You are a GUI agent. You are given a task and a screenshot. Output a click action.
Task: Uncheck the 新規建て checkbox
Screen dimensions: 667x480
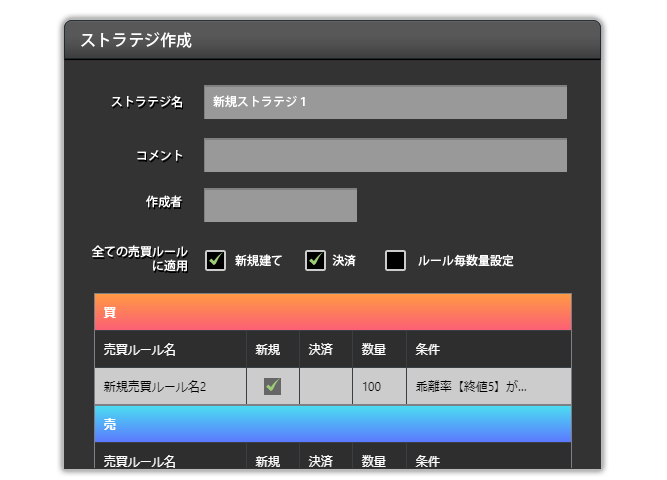pyautogui.click(x=215, y=261)
